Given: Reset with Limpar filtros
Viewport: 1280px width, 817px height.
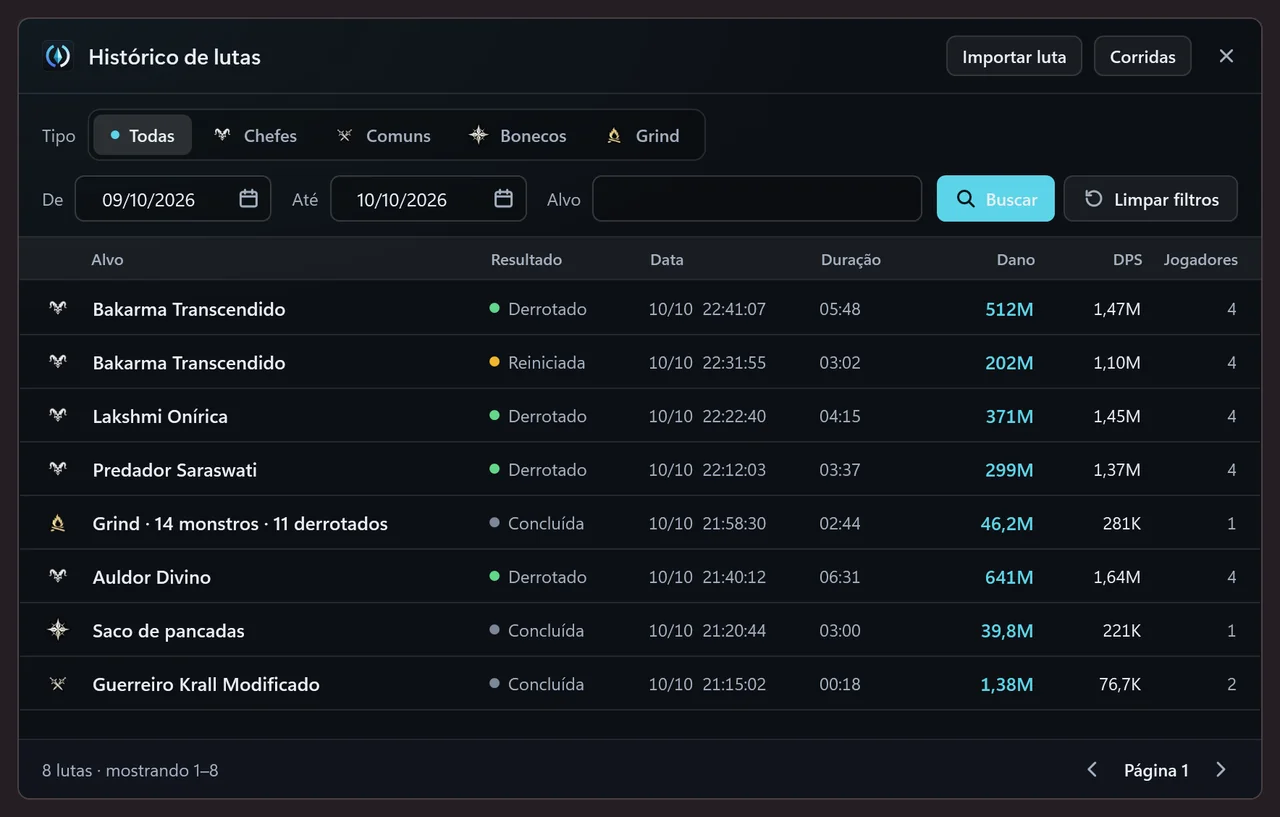Looking at the screenshot, I should coord(1151,199).
